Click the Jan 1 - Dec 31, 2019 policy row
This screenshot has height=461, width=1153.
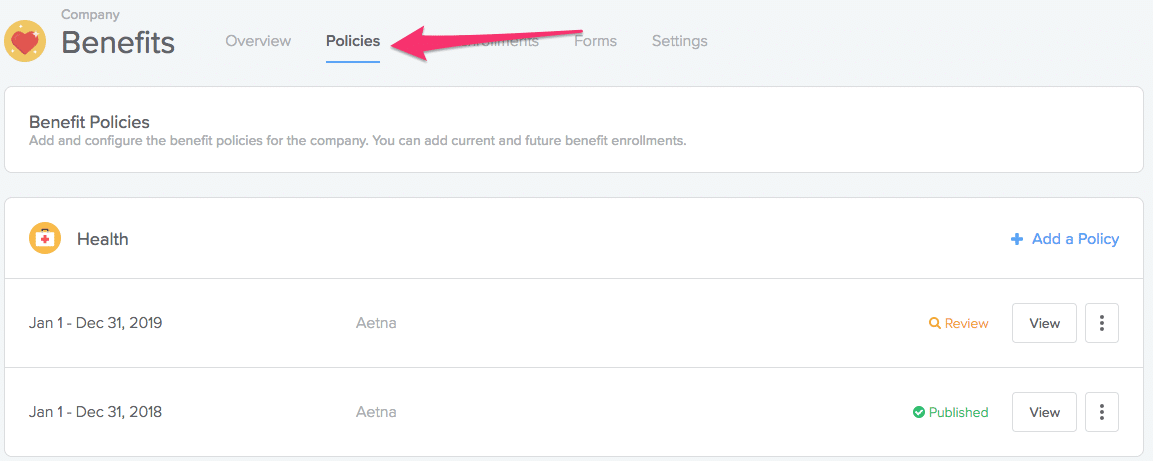coord(96,323)
